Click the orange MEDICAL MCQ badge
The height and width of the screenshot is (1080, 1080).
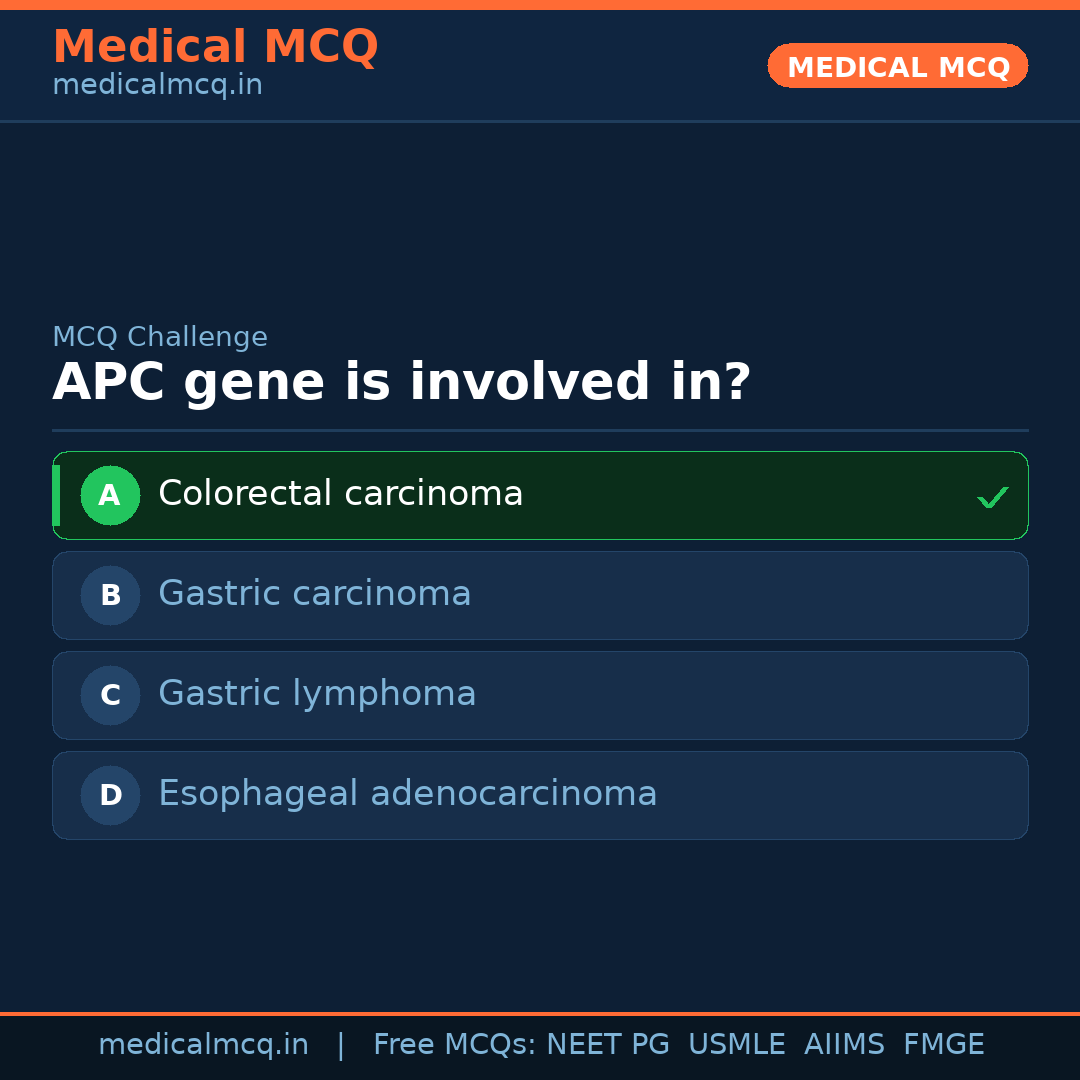pos(897,67)
